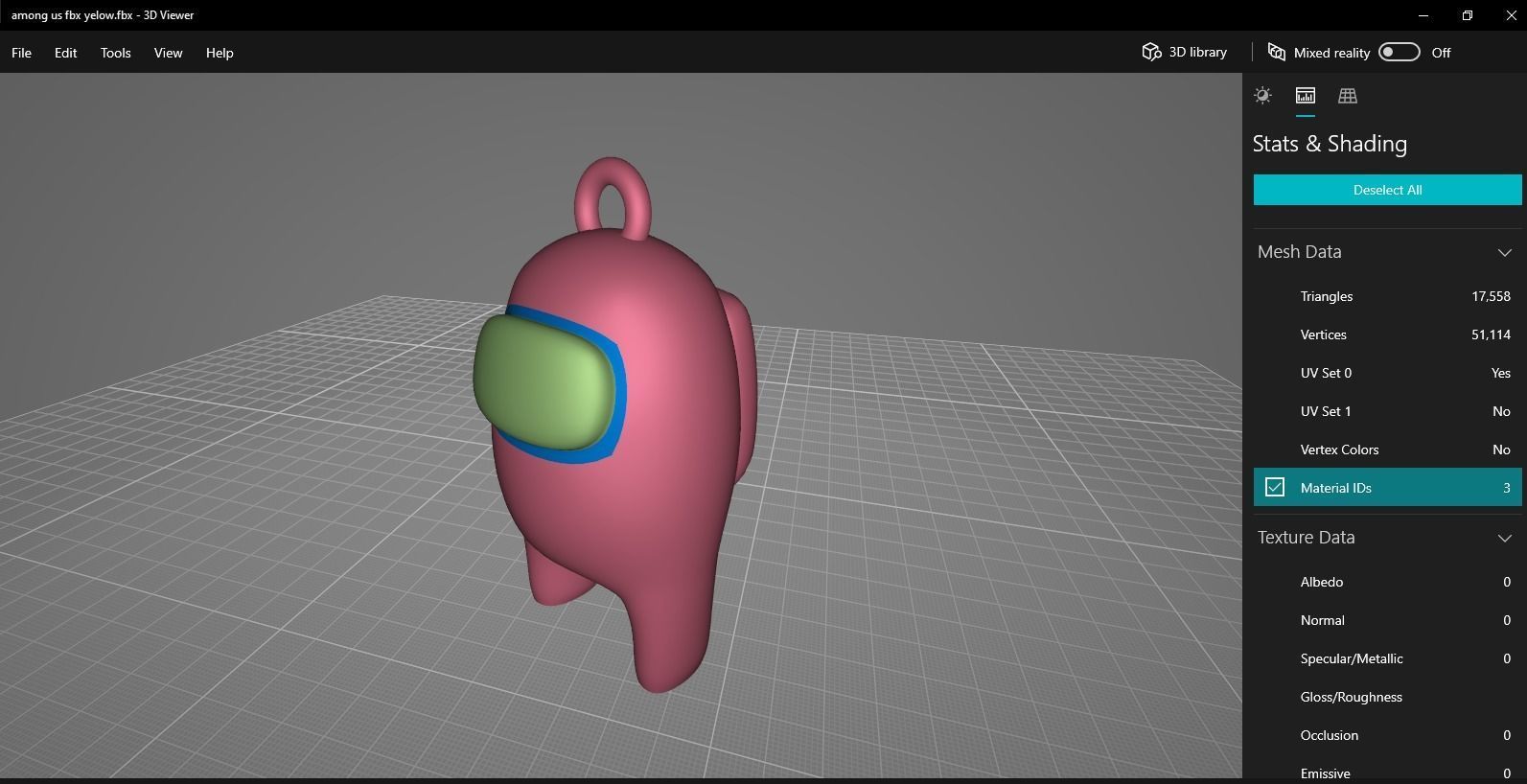
Task: Select the Vertex Colors row
Action: tap(1387, 450)
